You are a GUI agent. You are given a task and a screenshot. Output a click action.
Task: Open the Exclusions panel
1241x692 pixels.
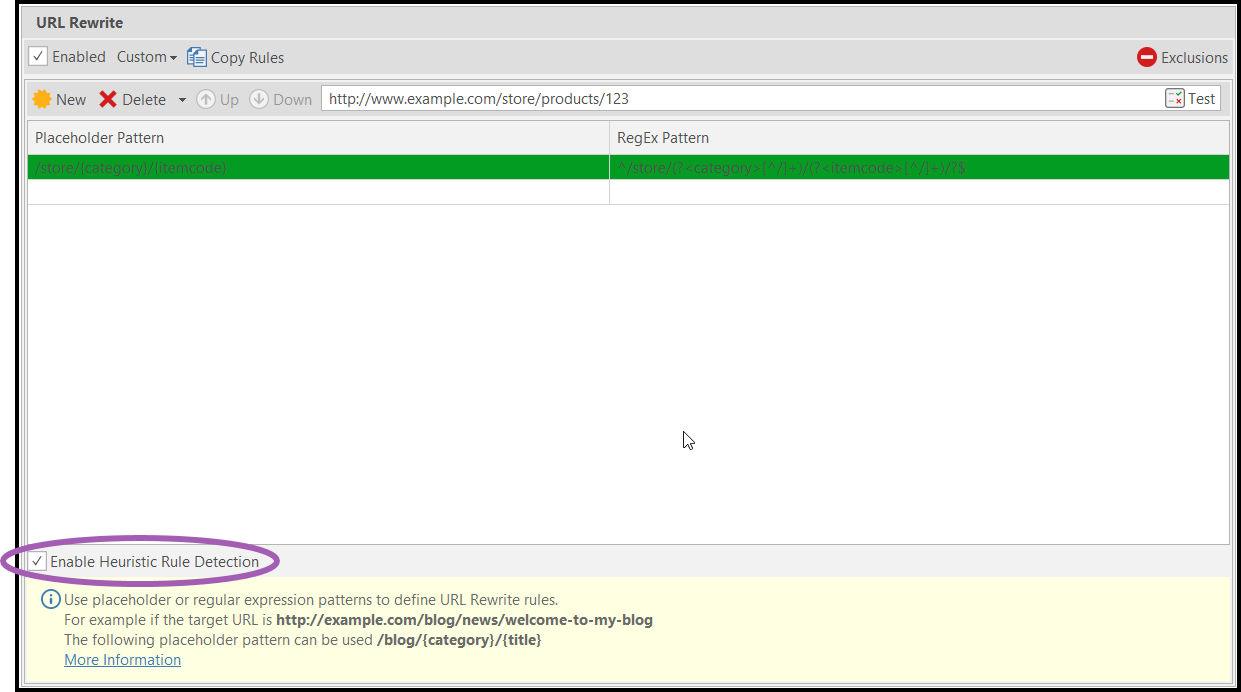click(1182, 57)
